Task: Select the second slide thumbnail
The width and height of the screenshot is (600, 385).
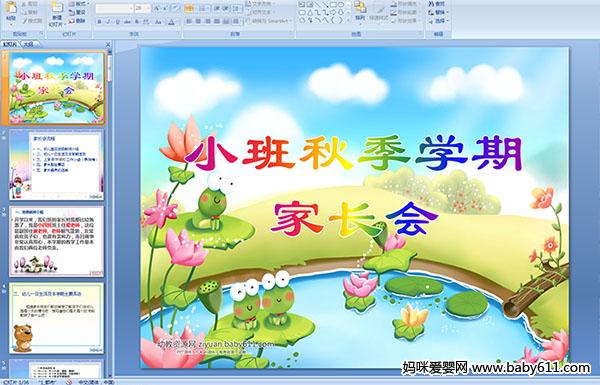Action: pyautogui.click(x=56, y=165)
